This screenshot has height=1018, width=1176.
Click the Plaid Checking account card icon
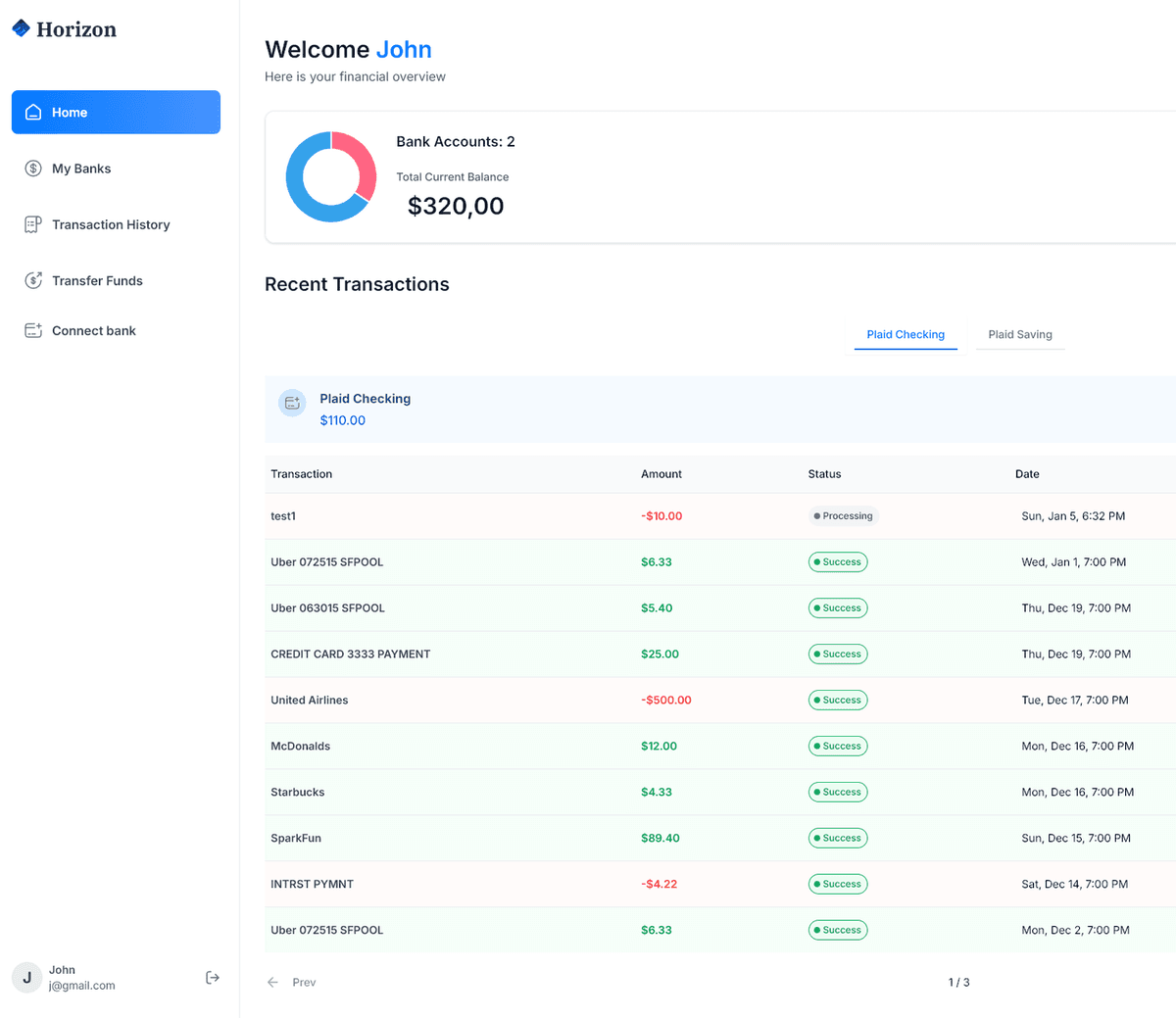click(x=292, y=403)
